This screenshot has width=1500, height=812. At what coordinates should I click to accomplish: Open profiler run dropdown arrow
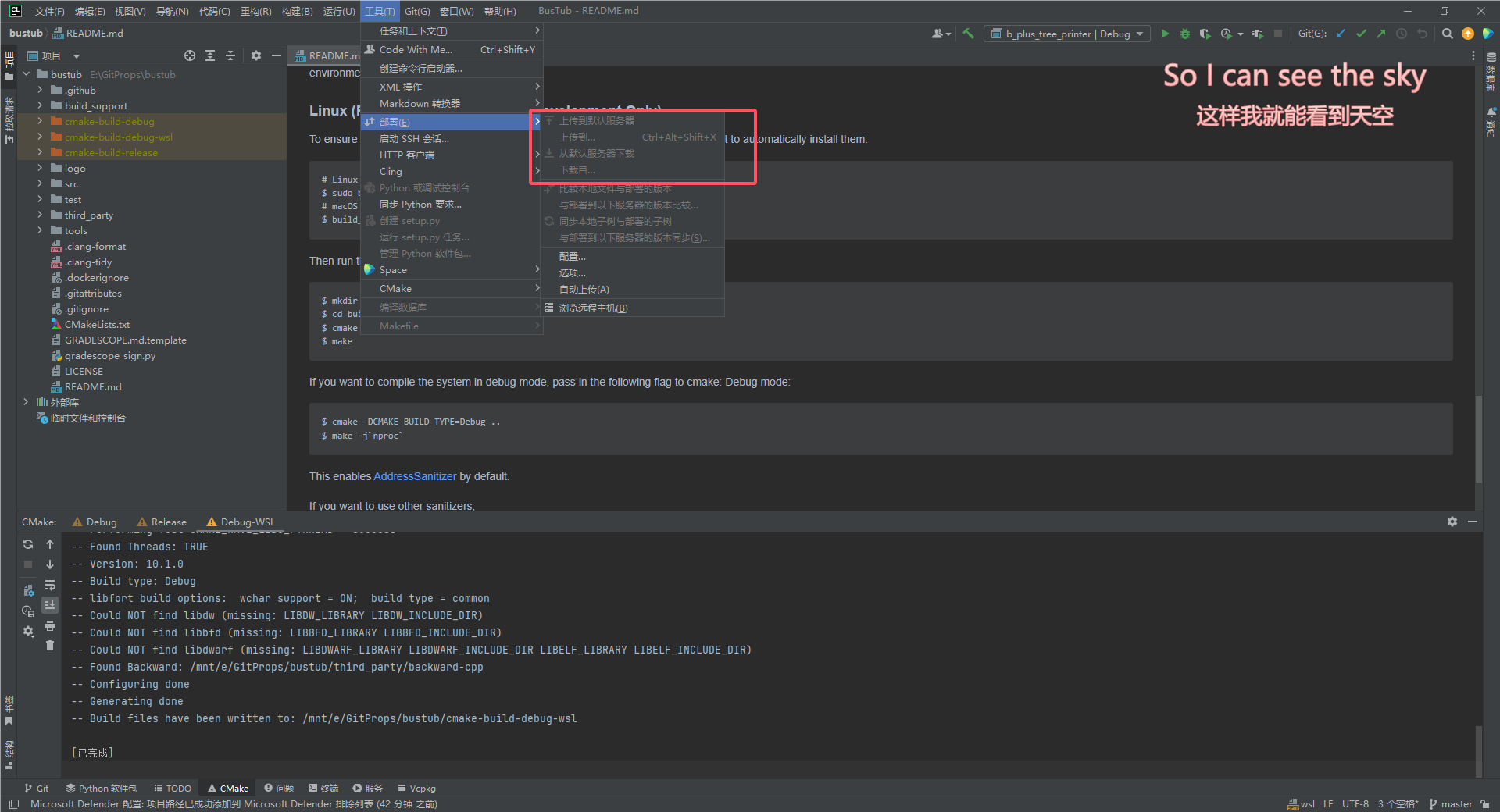click(1241, 34)
